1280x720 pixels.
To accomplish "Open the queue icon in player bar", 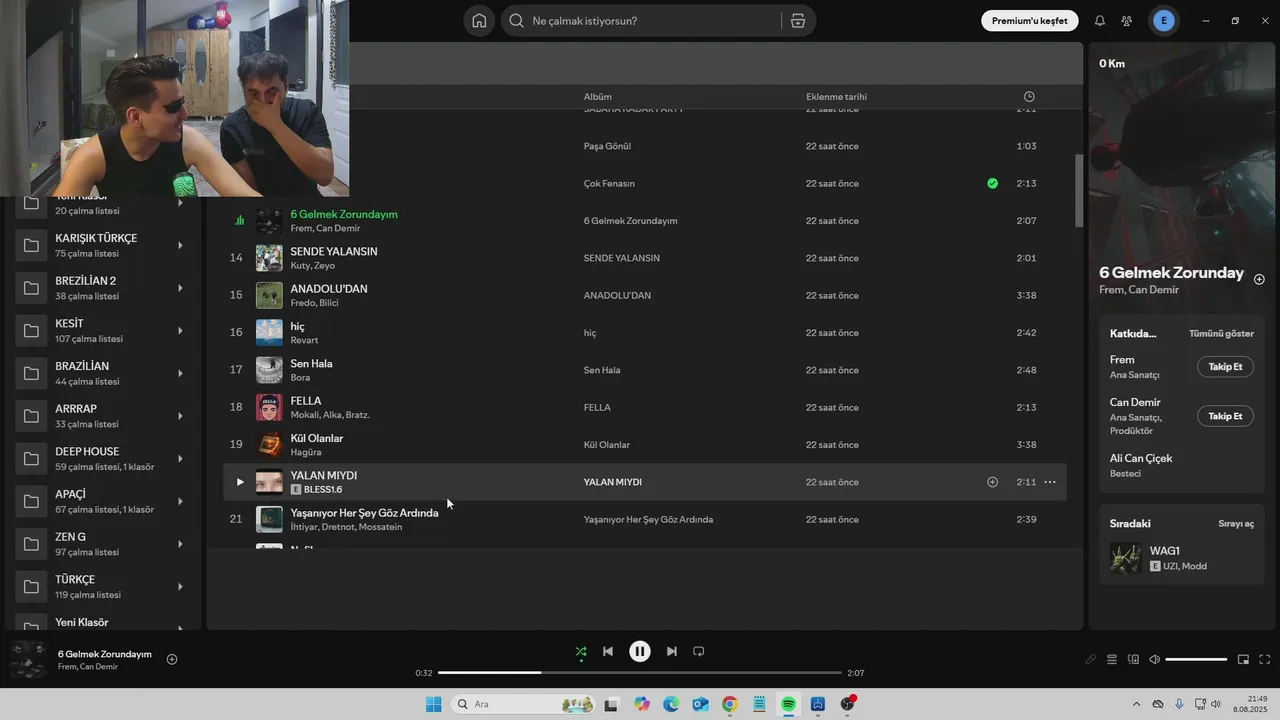I will click(x=1112, y=659).
